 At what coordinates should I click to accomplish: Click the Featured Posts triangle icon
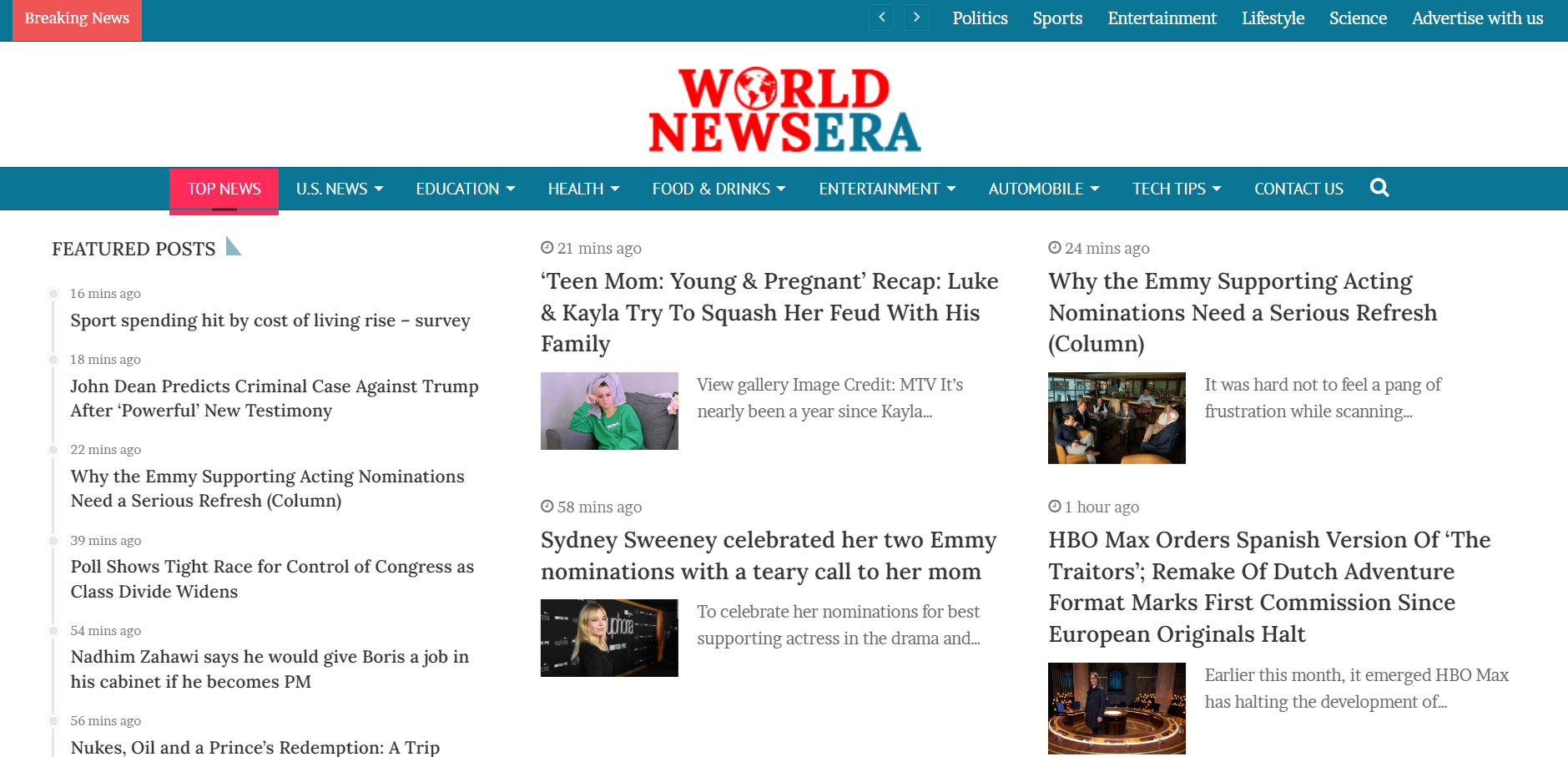pyautogui.click(x=233, y=246)
